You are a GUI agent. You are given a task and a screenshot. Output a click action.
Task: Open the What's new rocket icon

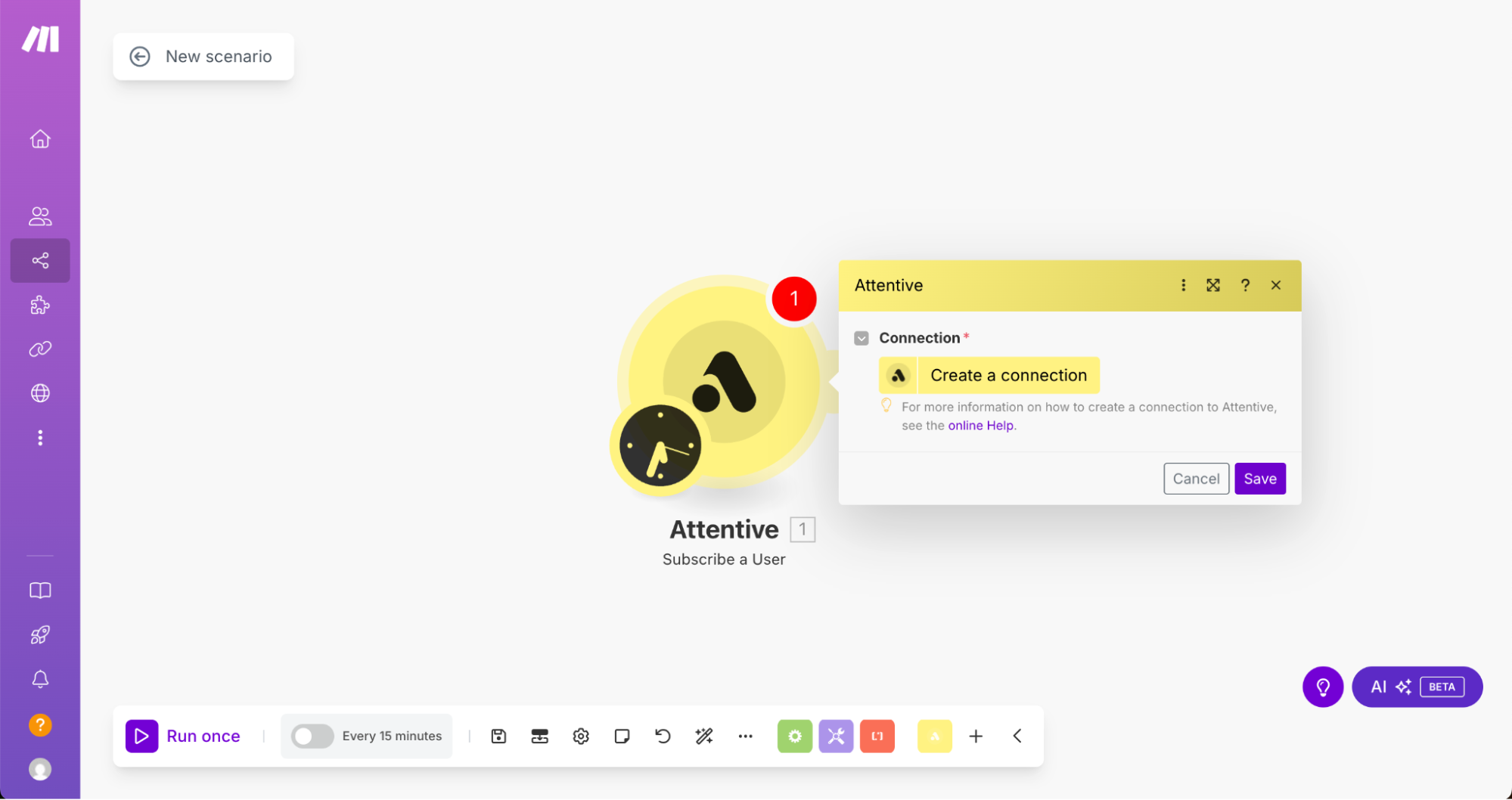pyautogui.click(x=40, y=635)
